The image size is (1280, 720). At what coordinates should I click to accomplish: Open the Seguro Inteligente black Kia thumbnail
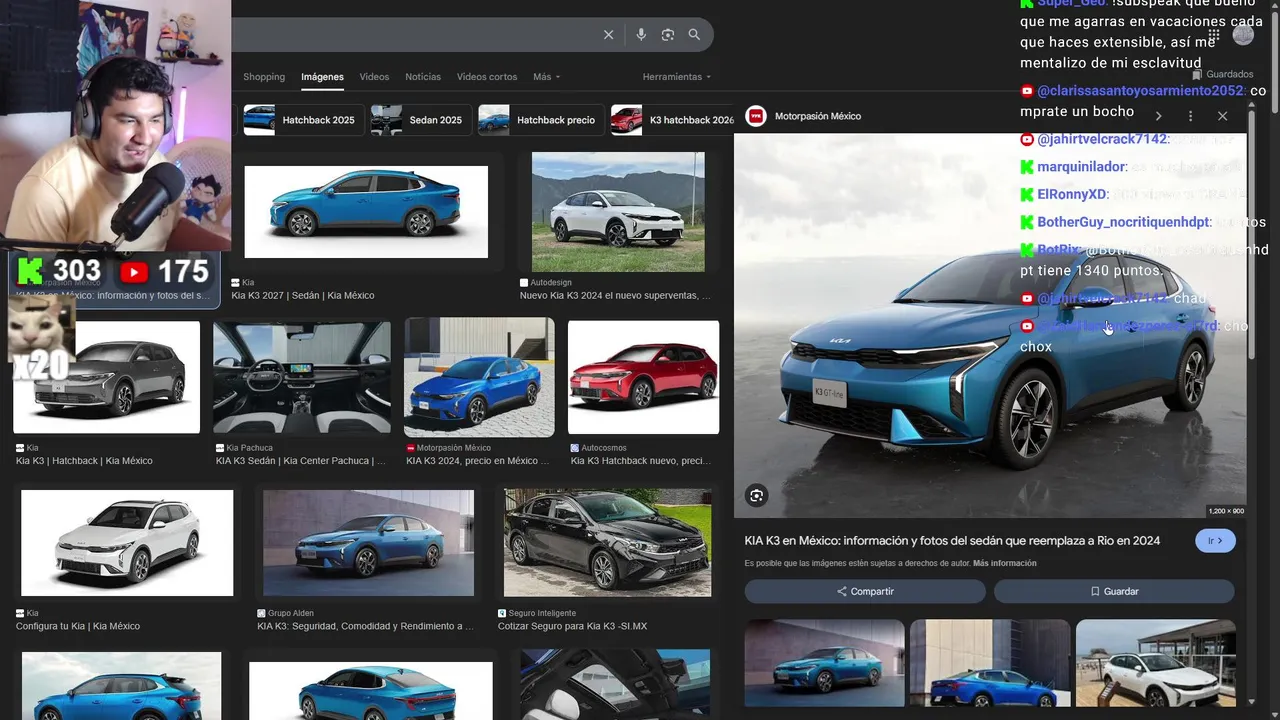tap(608, 543)
